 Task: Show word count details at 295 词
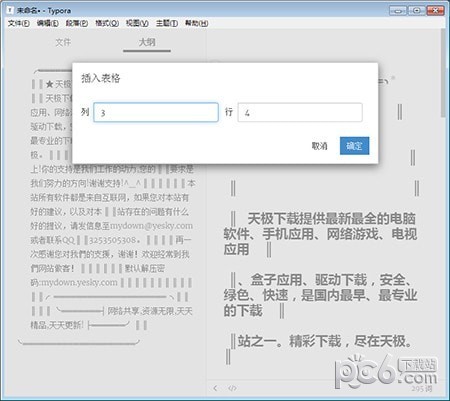pyautogui.click(x=421, y=389)
